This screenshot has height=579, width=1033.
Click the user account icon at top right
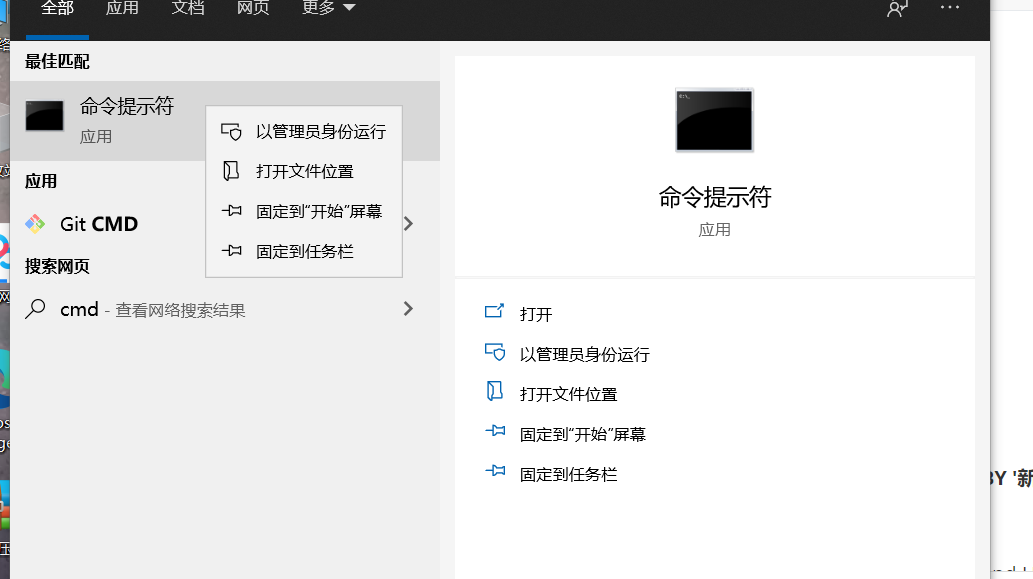[896, 8]
